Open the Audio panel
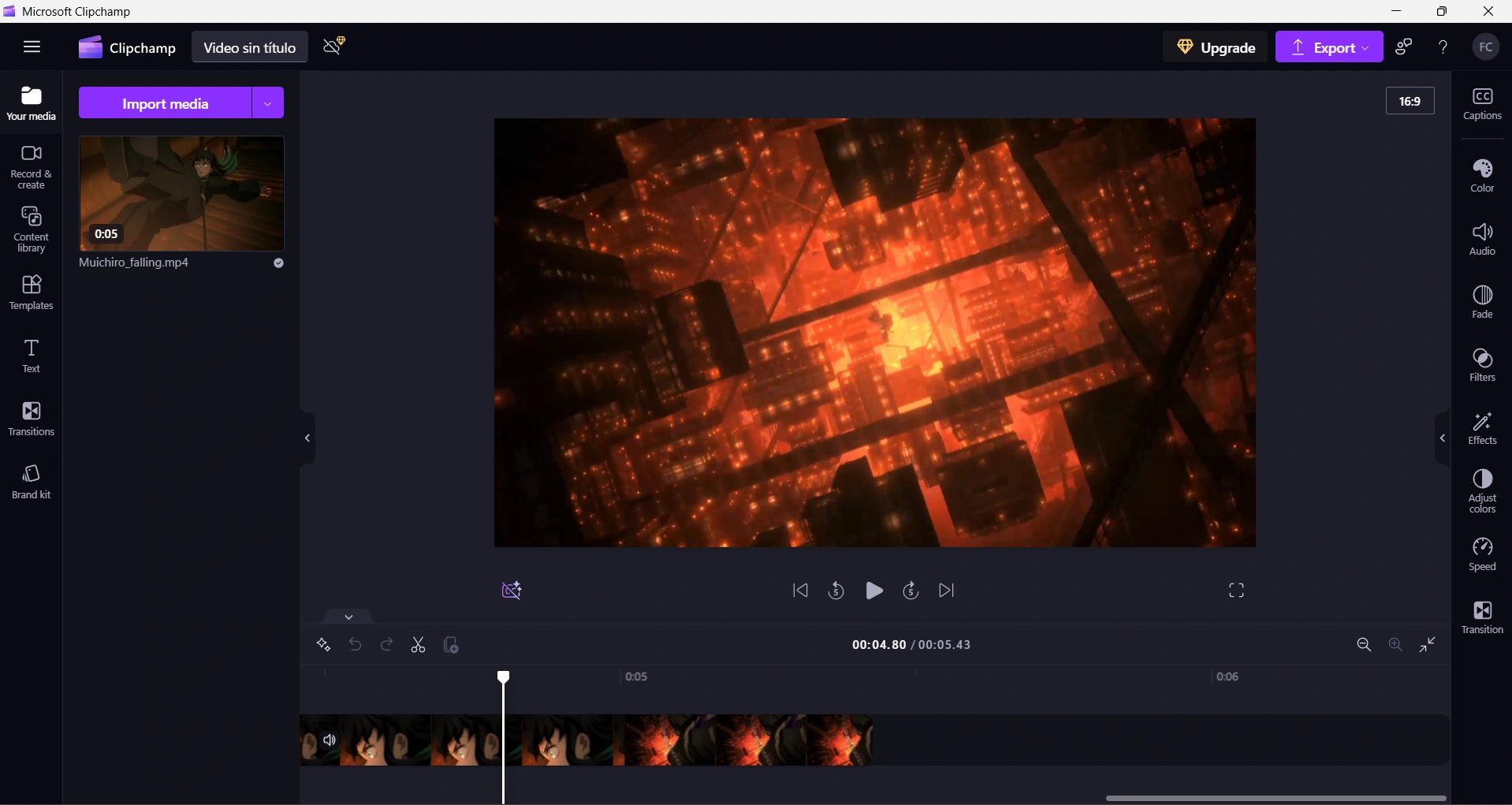The image size is (1512, 805). [x=1482, y=239]
